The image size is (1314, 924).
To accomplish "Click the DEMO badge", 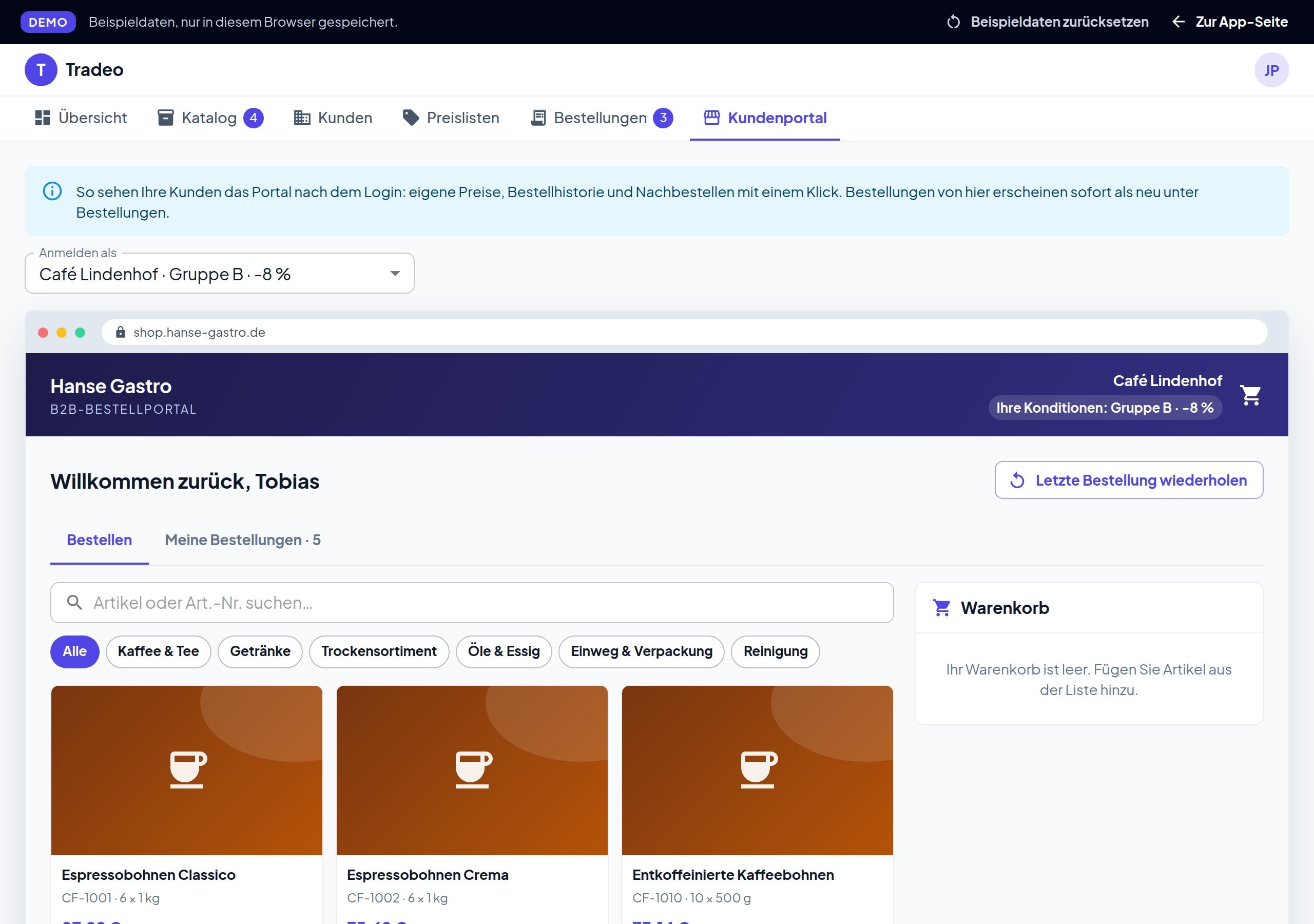I will tap(48, 22).
